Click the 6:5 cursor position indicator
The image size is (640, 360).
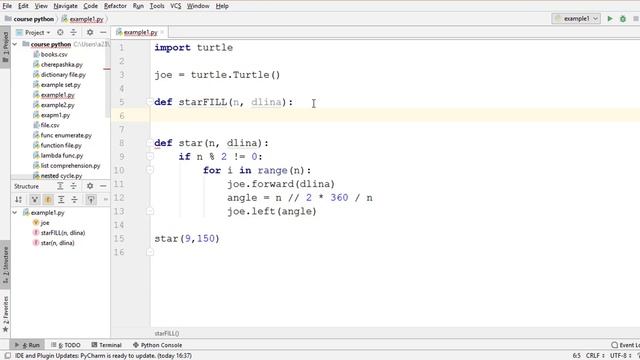coord(576,356)
